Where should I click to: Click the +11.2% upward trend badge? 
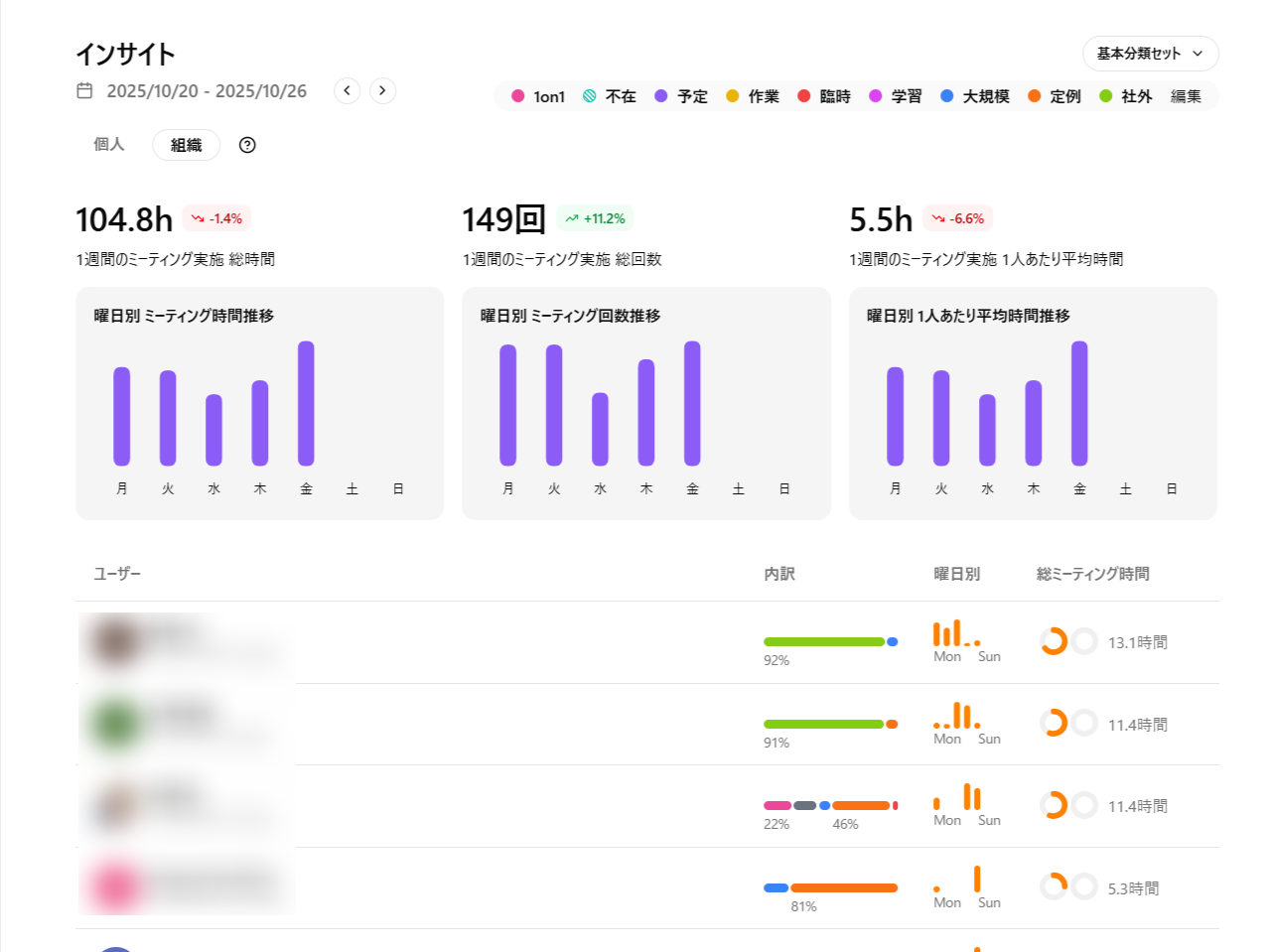pyautogui.click(x=595, y=218)
